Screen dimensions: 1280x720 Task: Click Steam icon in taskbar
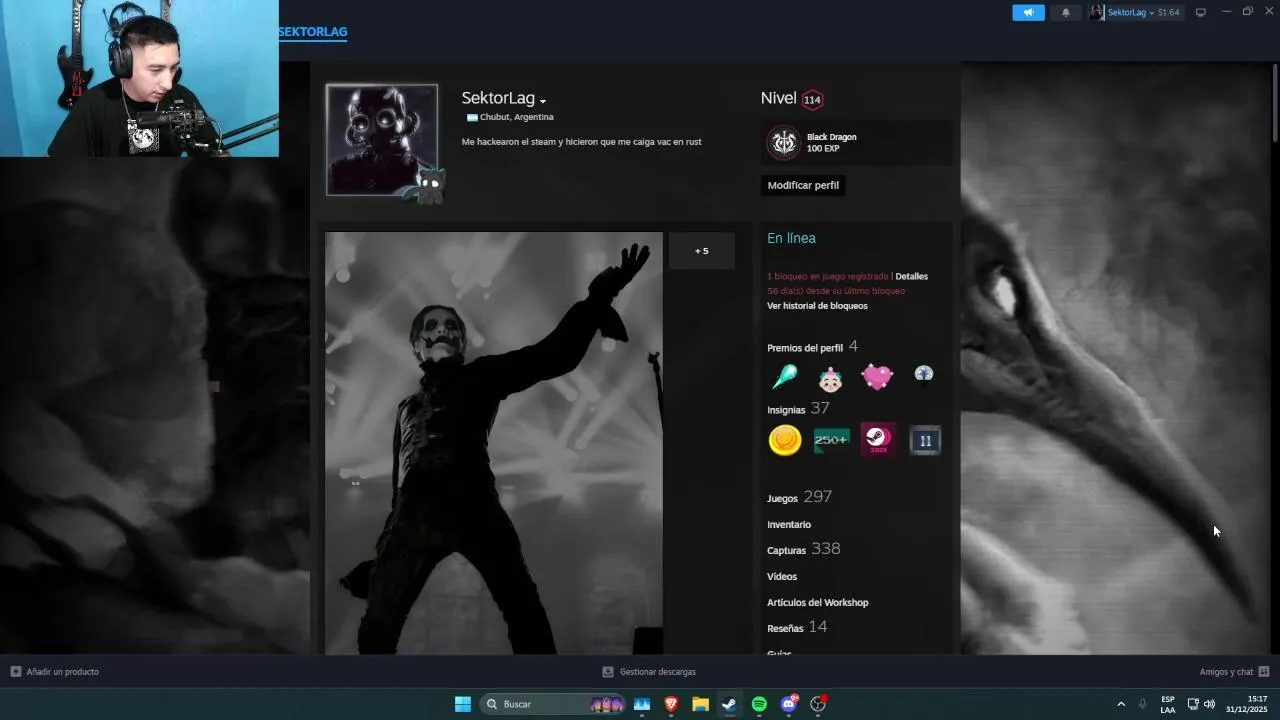click(729, 704)
